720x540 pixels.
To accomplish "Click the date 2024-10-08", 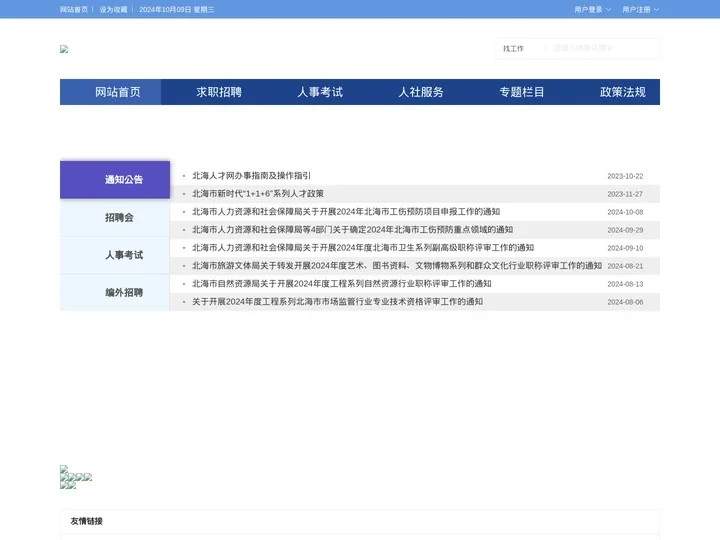I will (x=625, y=212).
